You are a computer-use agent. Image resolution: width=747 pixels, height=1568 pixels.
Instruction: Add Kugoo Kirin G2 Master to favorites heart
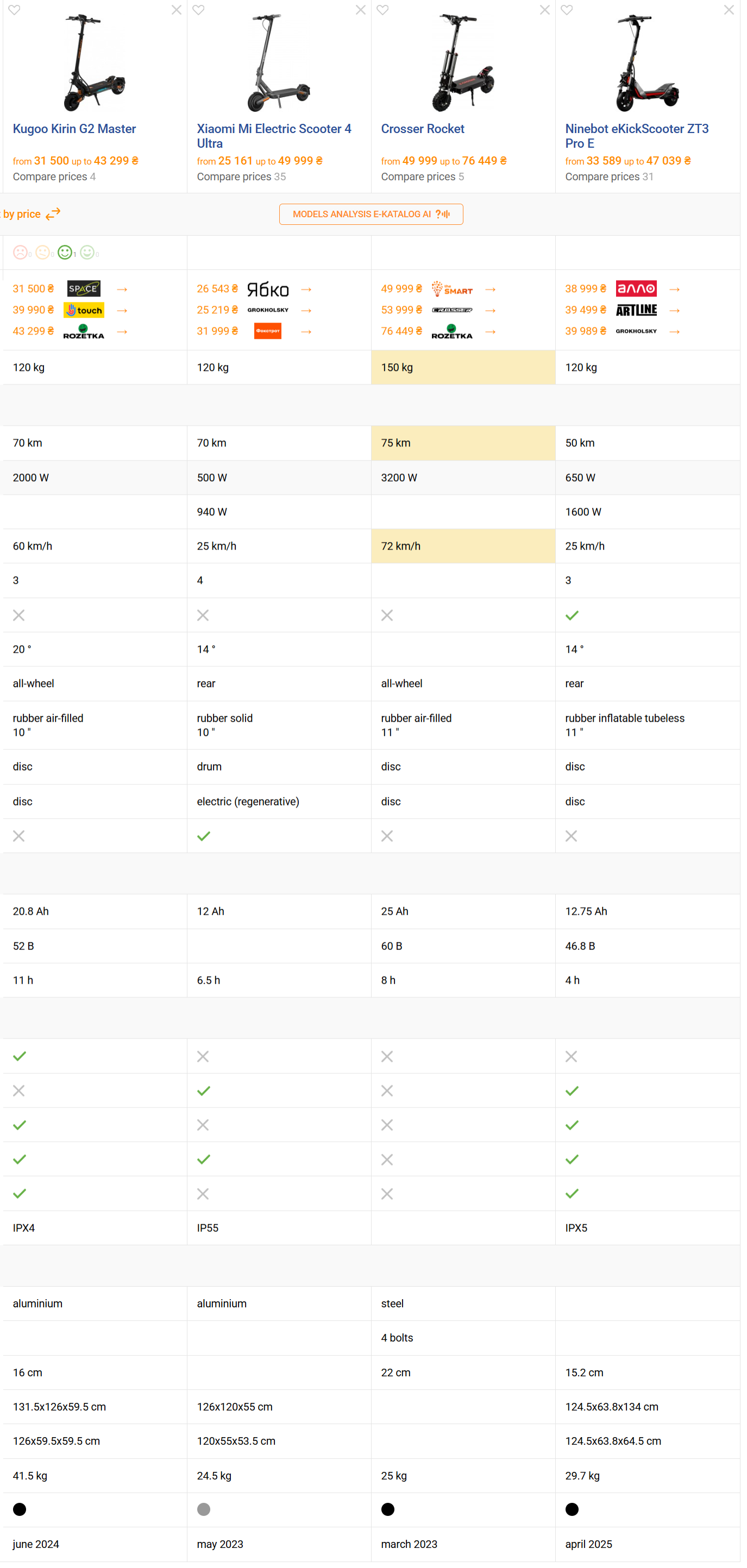point(14,10)
